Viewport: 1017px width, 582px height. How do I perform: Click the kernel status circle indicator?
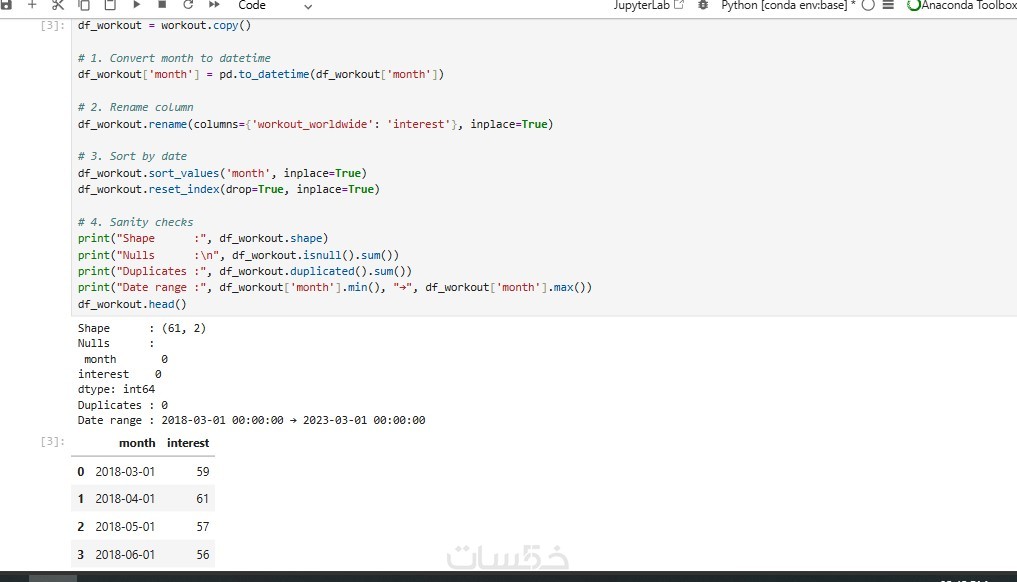(x=868, y=5)
